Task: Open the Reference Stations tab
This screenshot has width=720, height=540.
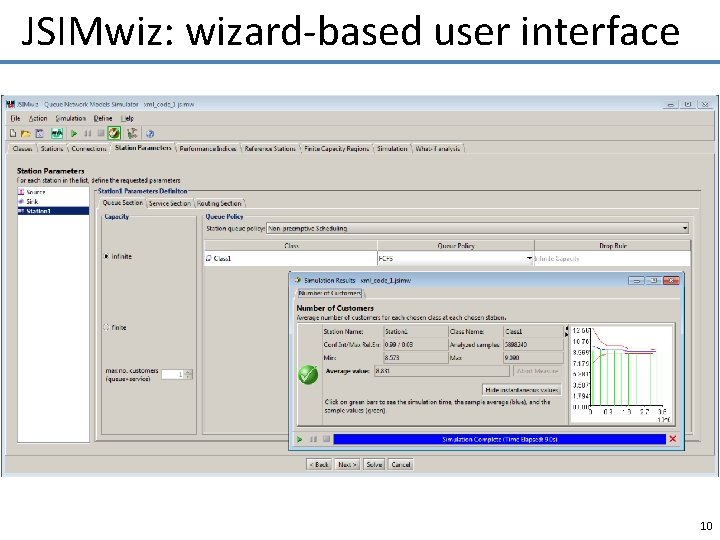Action: point(270,148)
